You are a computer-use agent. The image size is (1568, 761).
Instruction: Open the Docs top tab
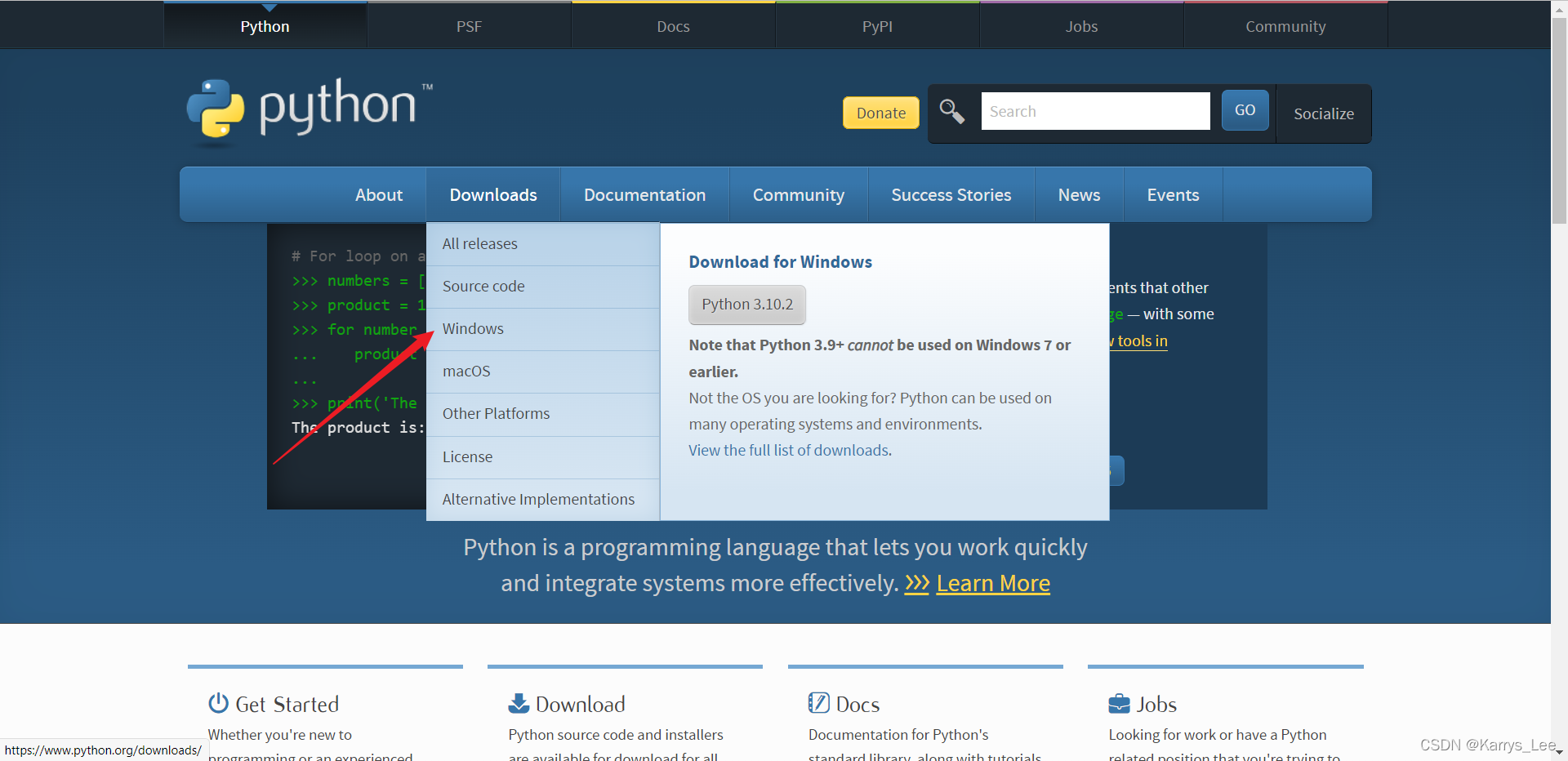tap(674, 26)
